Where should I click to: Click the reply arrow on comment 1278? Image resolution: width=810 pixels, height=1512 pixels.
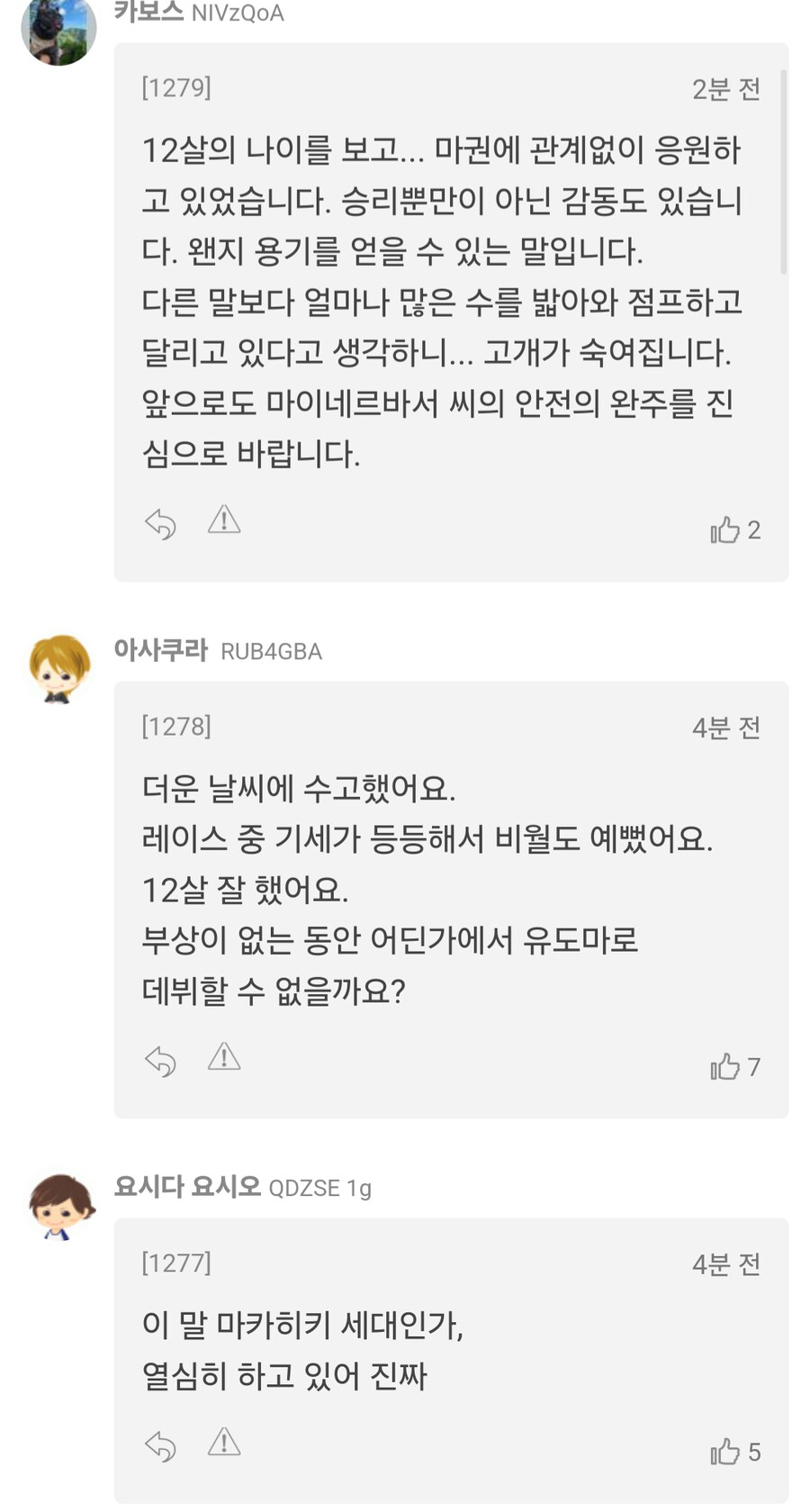(x=162, y=1060)
